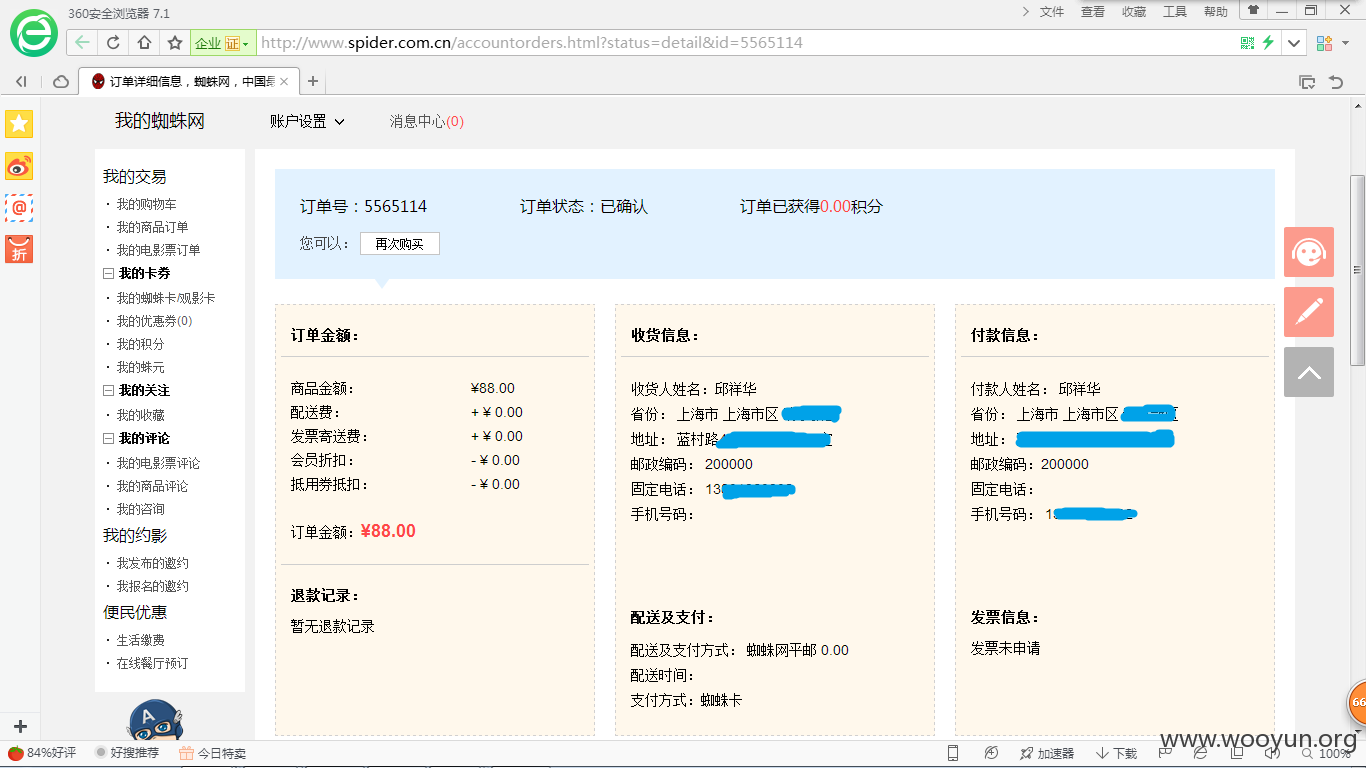Image resolution: width=1366 pixels, height=768 pixels.
Task: Click 好搜推荐 in status bar
Action: (127, 753)
